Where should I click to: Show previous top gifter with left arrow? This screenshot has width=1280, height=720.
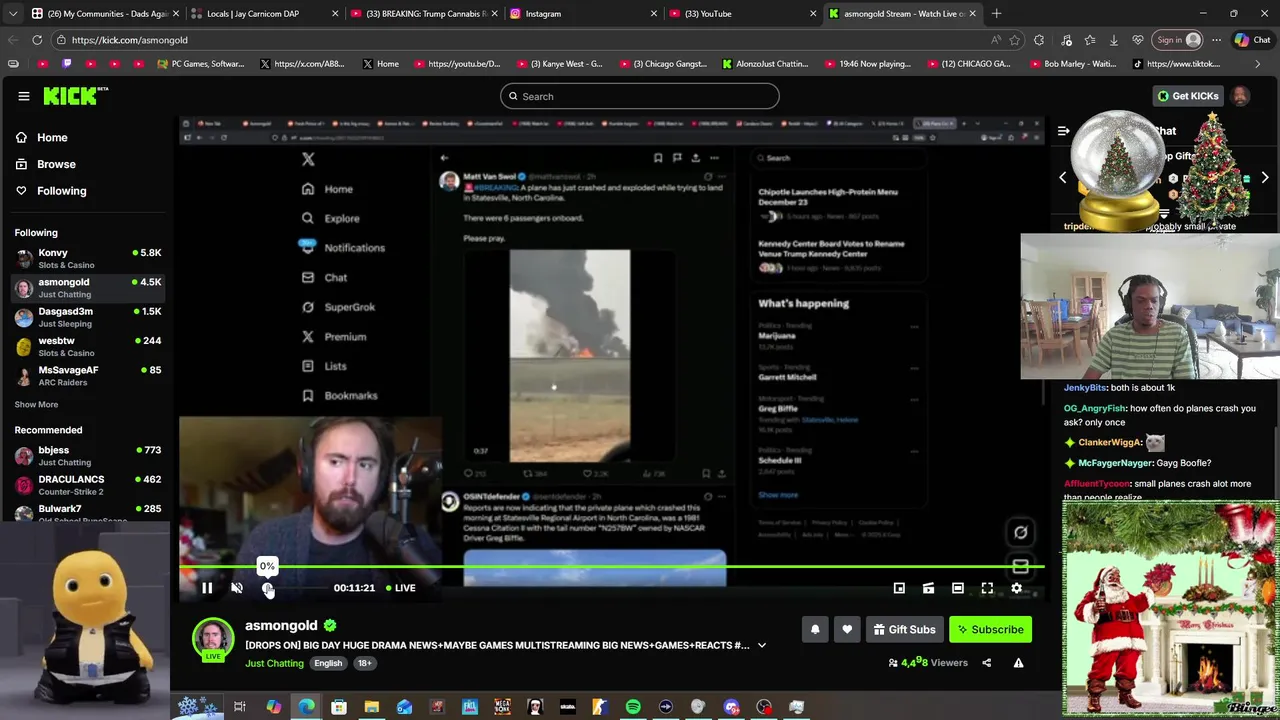click(x=1063, y=178)
